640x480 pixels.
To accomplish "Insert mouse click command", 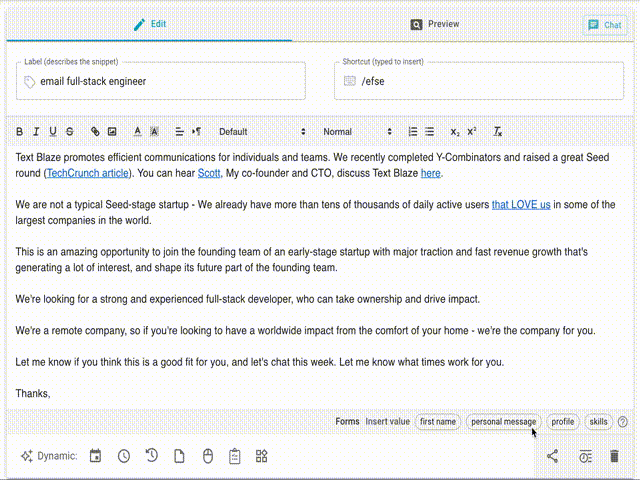I will pyautogui.click(x=208, y=456).
